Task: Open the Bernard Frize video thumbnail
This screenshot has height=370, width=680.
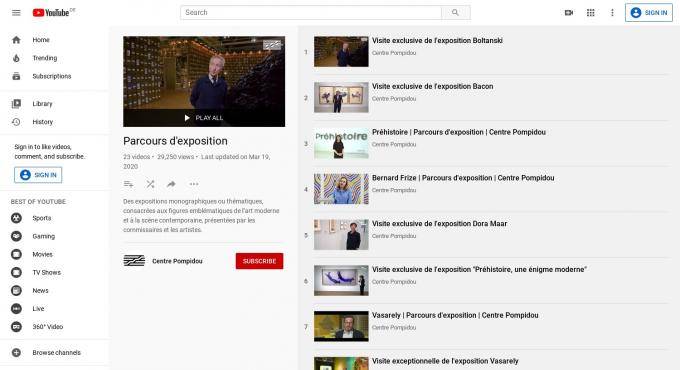Action: point(341,189)
